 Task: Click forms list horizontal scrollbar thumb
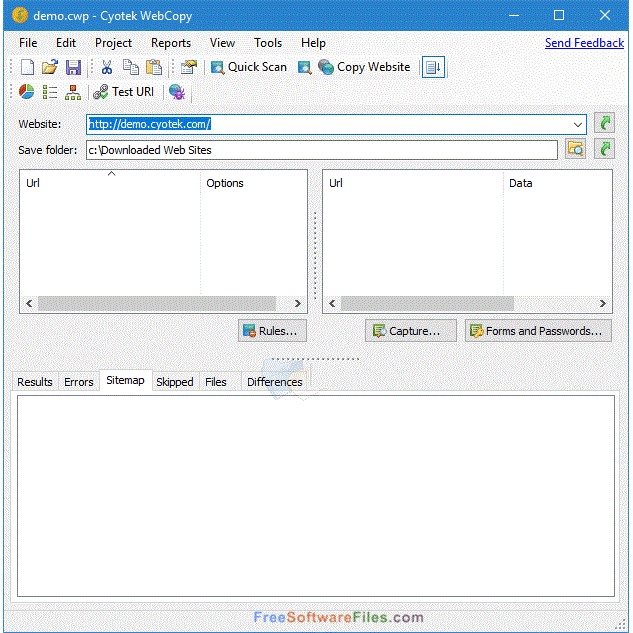coord(427,303)
